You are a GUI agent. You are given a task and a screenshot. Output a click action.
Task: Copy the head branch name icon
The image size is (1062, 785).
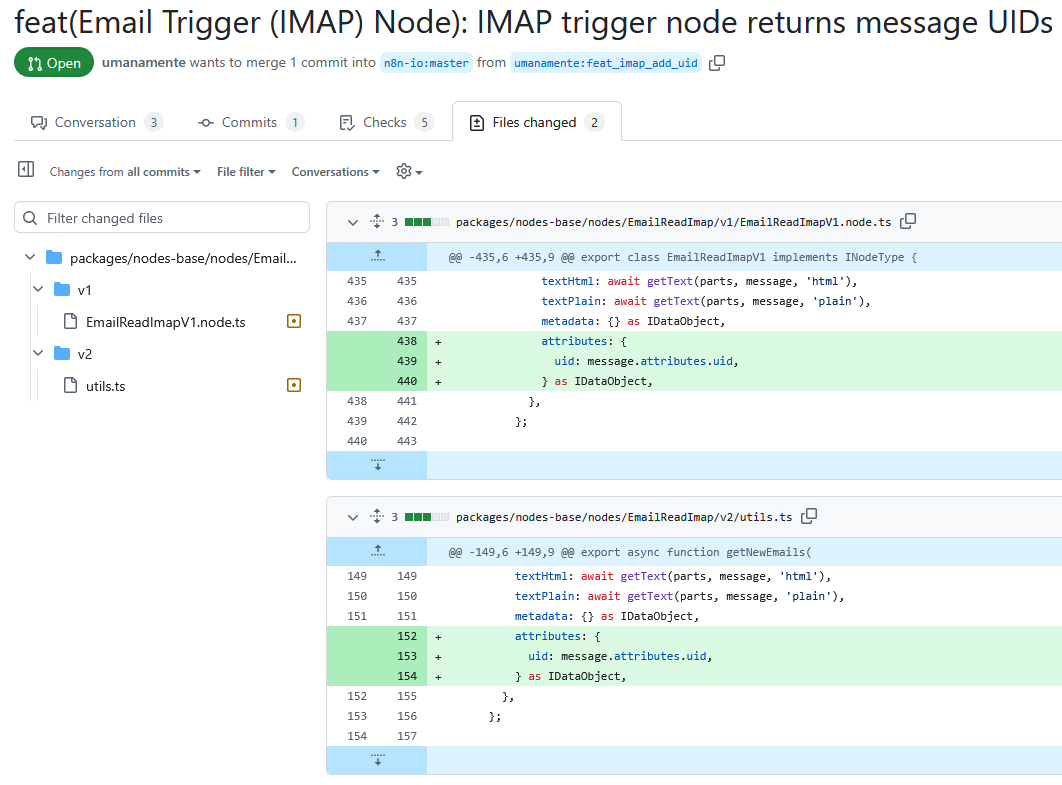pos(717,63)
